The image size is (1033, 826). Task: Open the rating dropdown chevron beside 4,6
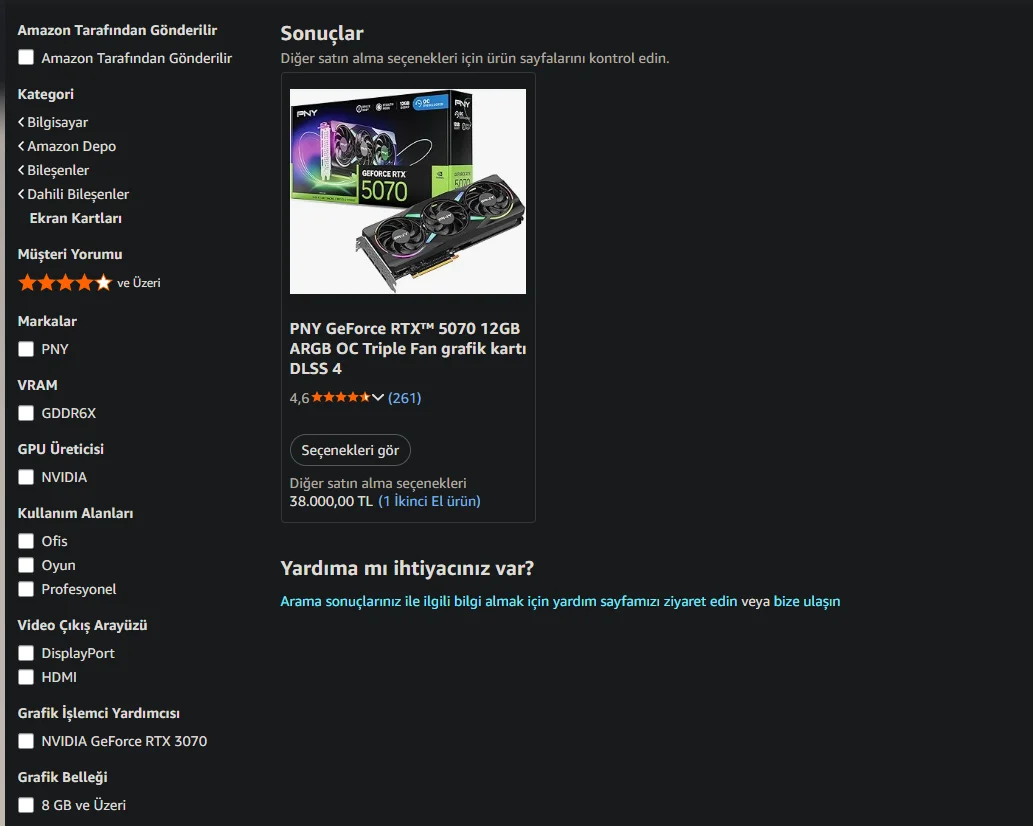click(377, 398)
